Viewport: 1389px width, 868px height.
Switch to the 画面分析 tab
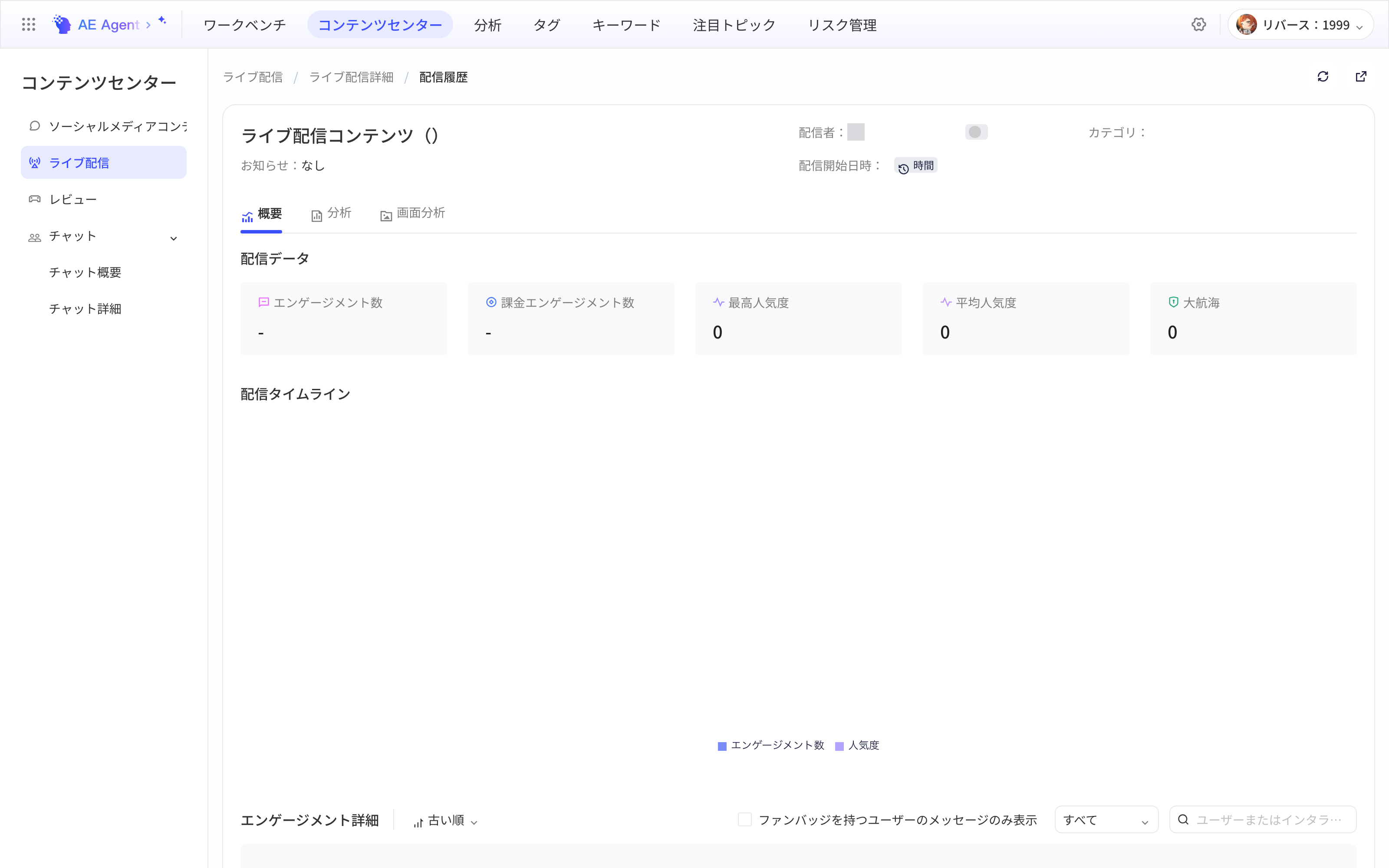coord(413,213)
